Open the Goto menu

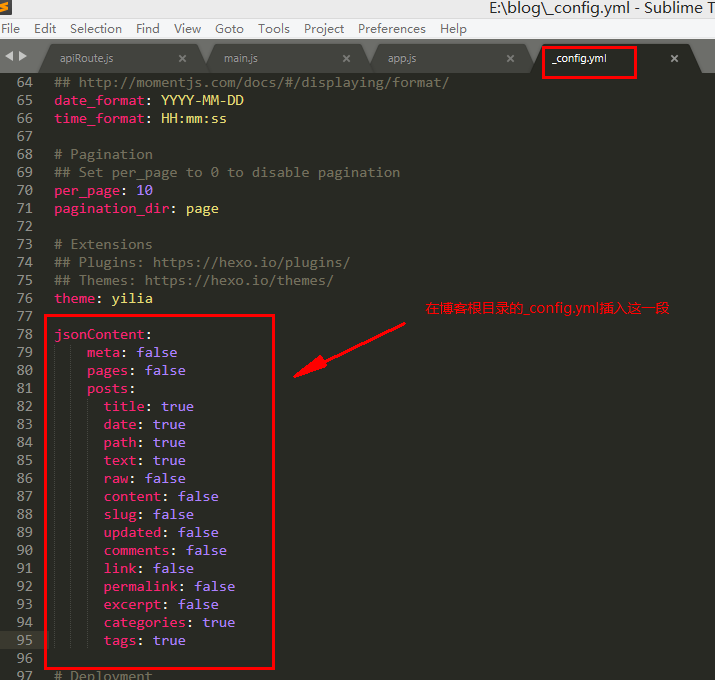(229, 29)
